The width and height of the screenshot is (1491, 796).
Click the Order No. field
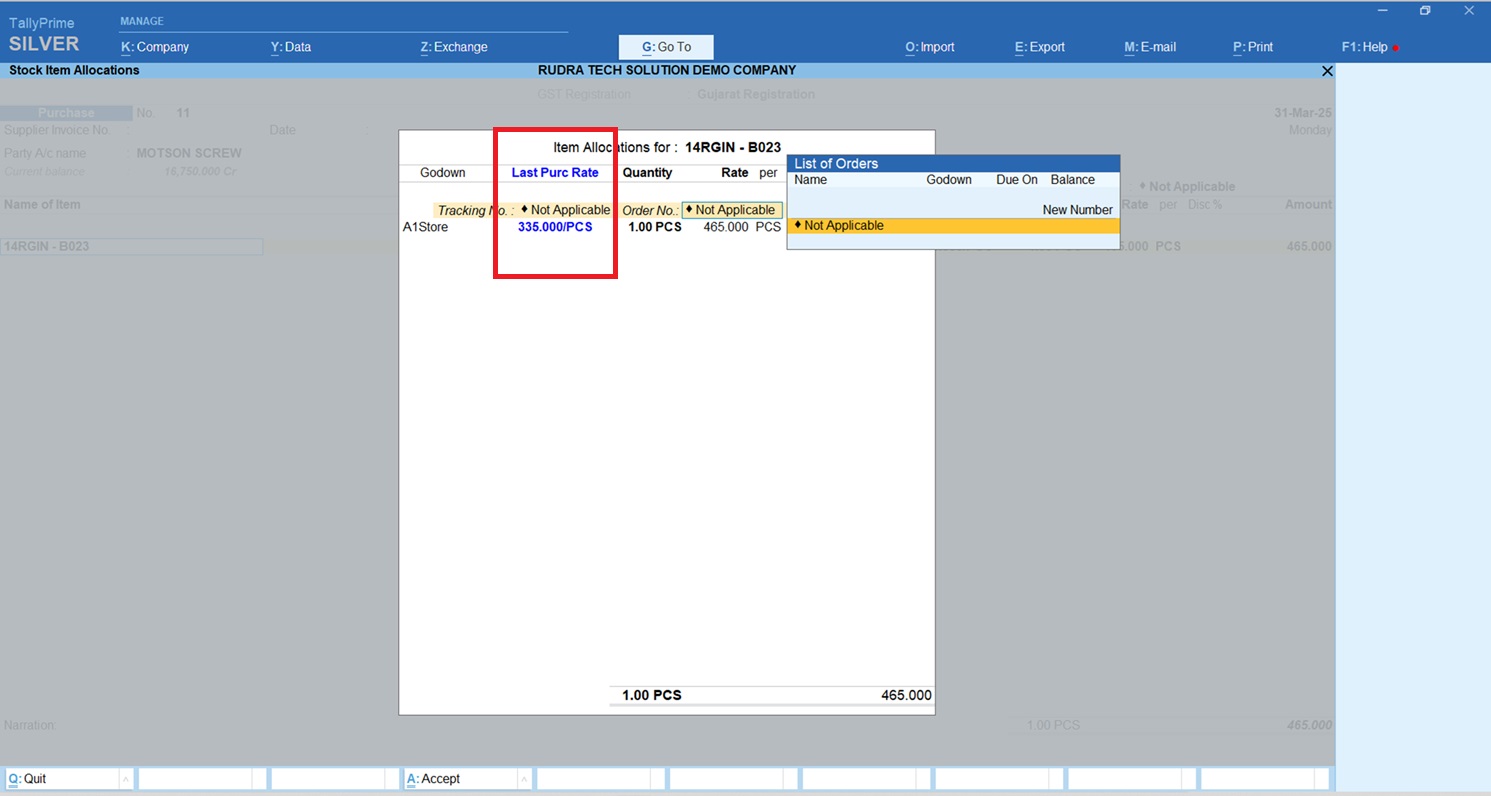pyautogui.click(x=732, y=210)
